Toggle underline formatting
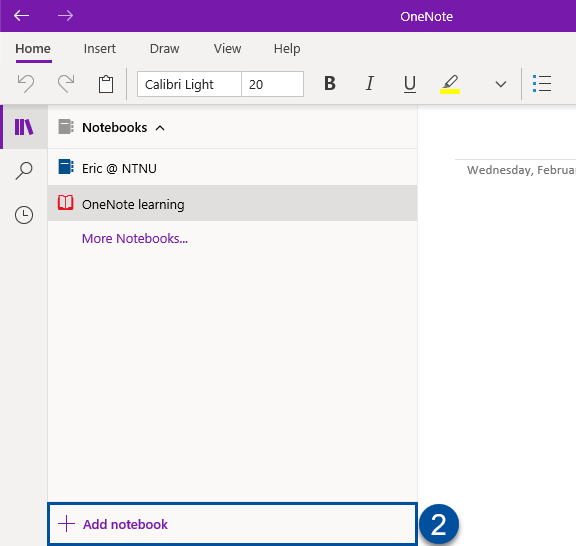This screenshot has width=576, height=546. pos(410,84)
